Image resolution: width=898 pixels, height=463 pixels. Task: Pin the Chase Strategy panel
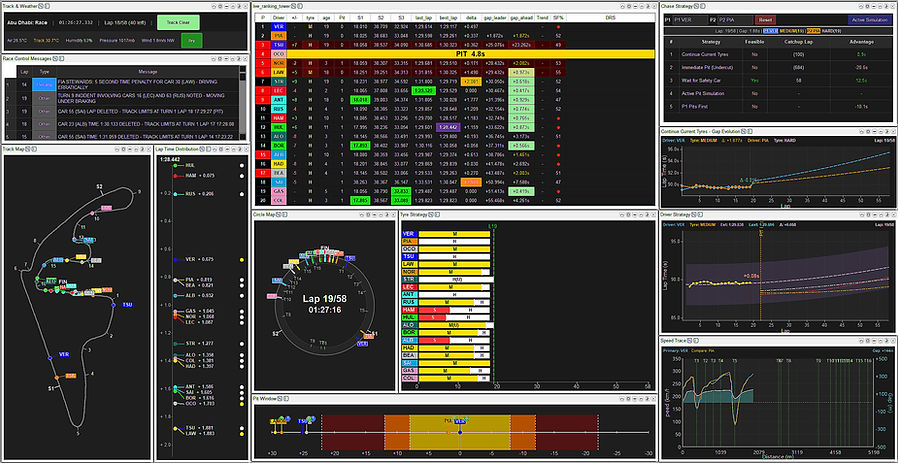click(x=887, y=6)
